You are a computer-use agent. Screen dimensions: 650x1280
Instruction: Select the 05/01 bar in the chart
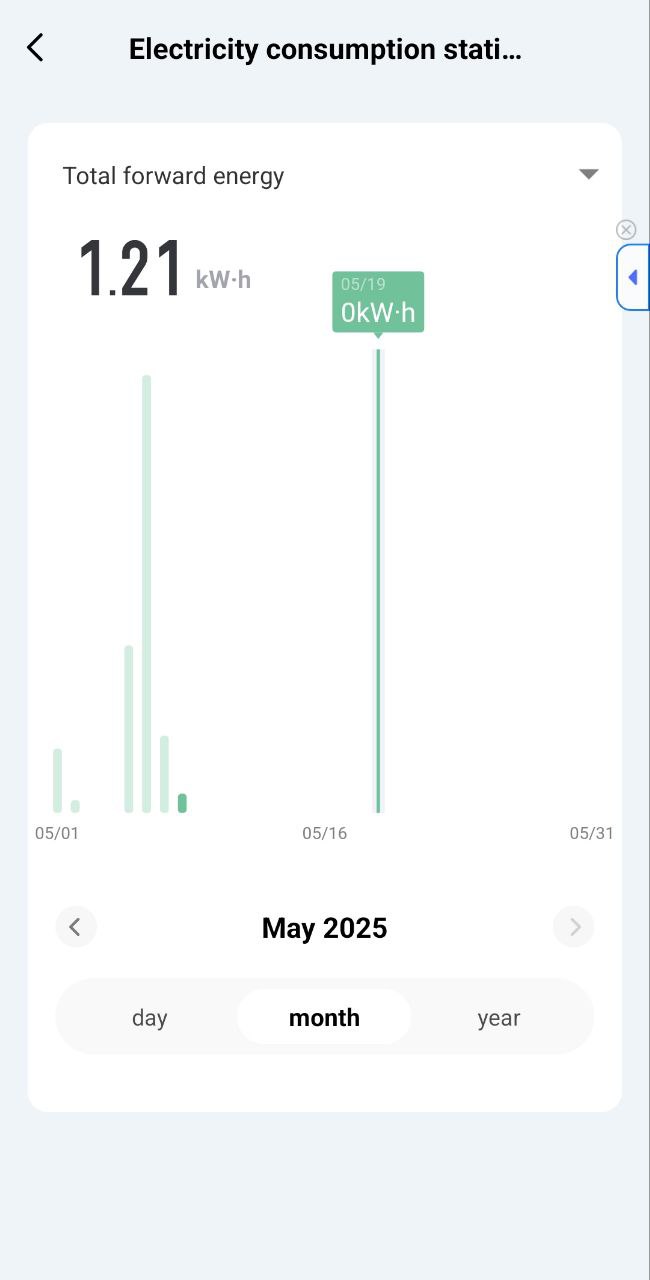pos(58,780)
